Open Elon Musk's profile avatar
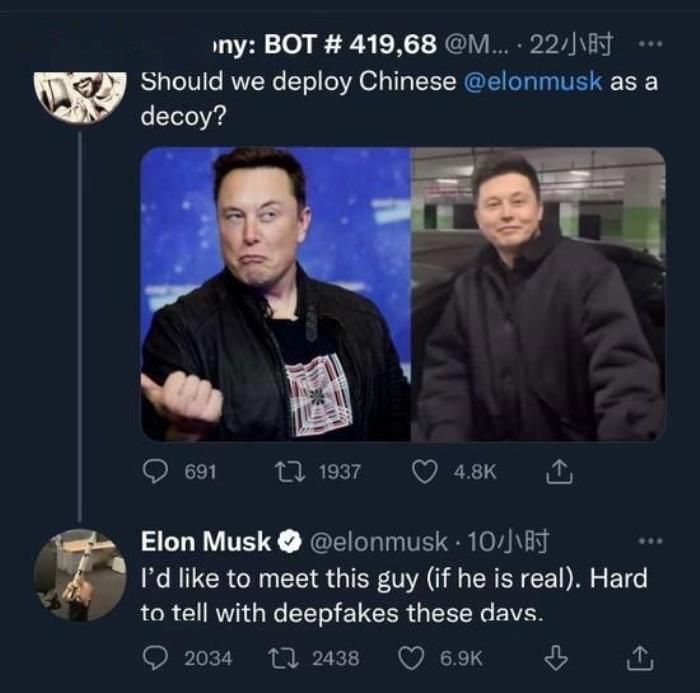Viewport: 700px width, 693px height. click(x=80, y=576)
